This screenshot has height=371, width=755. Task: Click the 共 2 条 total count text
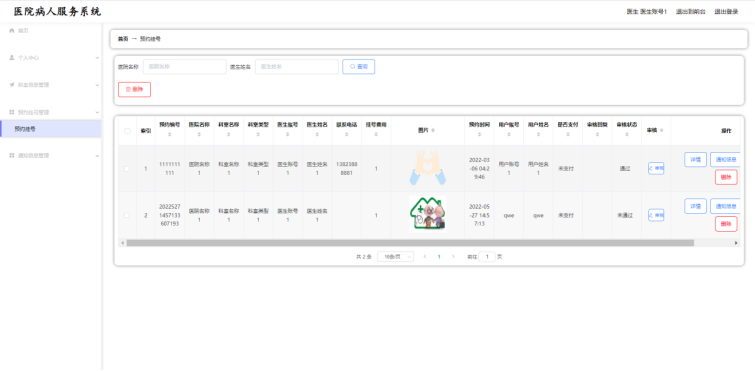point(364,257)
